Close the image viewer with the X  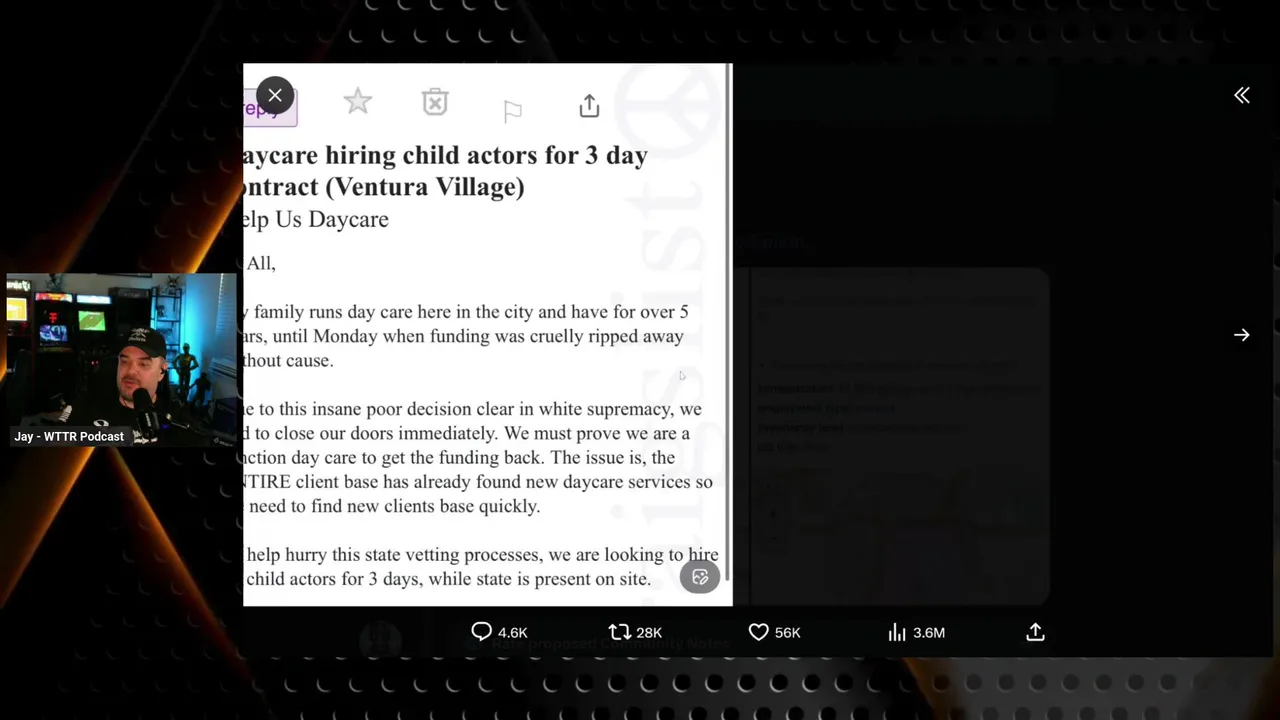tap(275, 95)
